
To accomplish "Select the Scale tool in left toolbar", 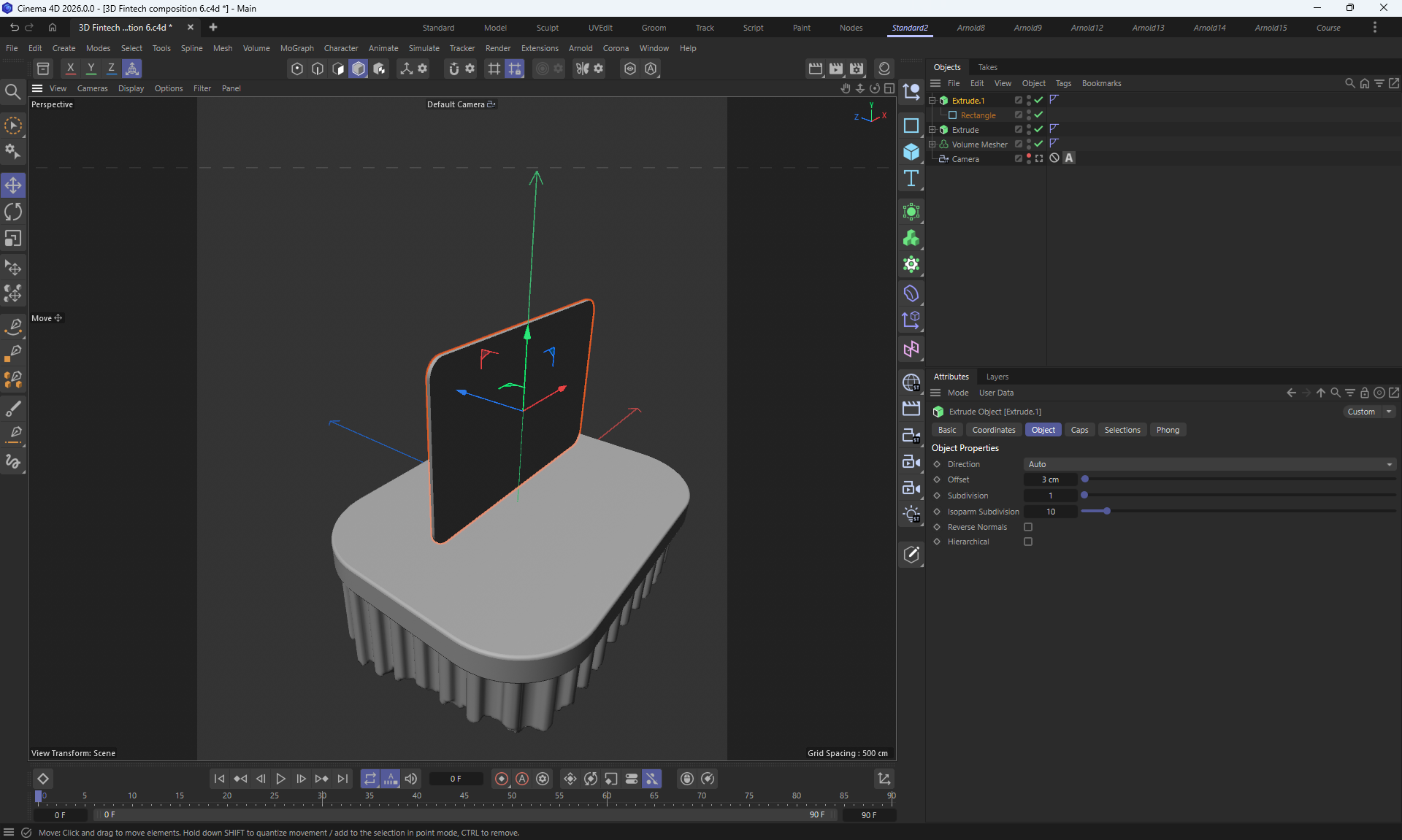I will point(13,239).
